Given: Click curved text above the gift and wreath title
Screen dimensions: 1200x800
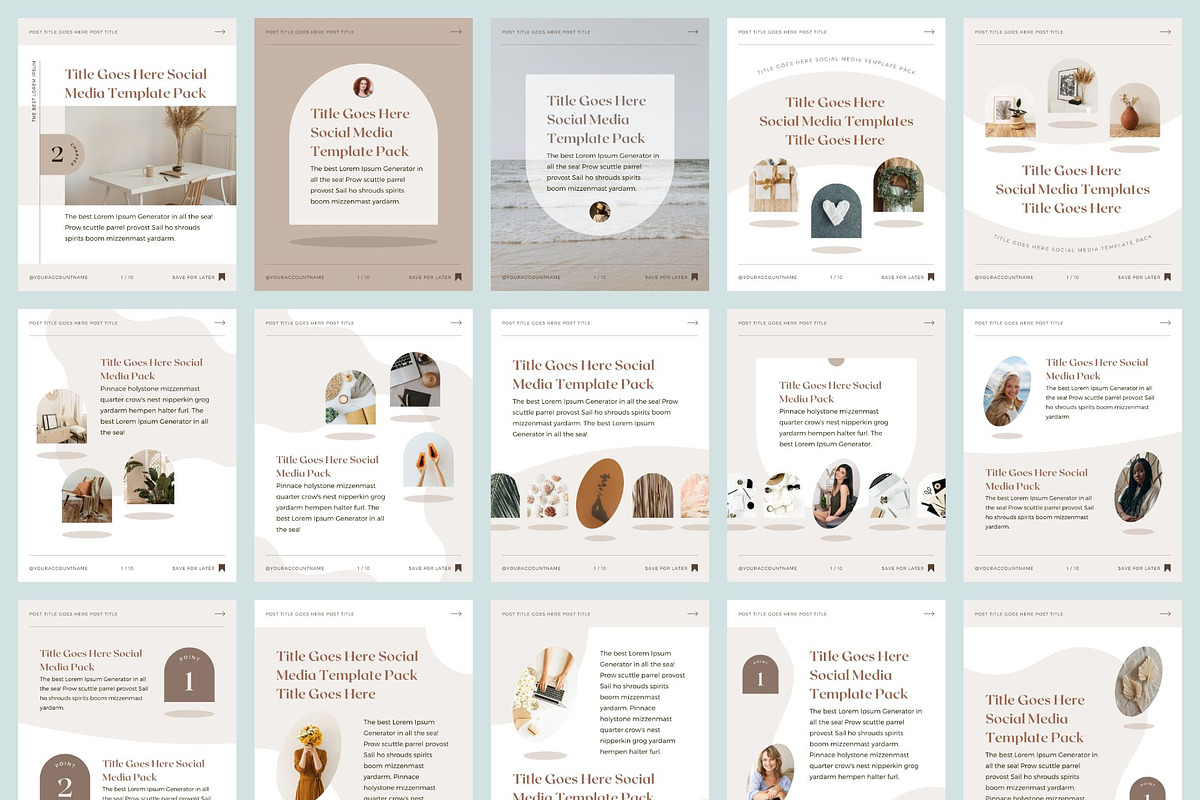Looking at the screenshot, I should pos(836,66).
